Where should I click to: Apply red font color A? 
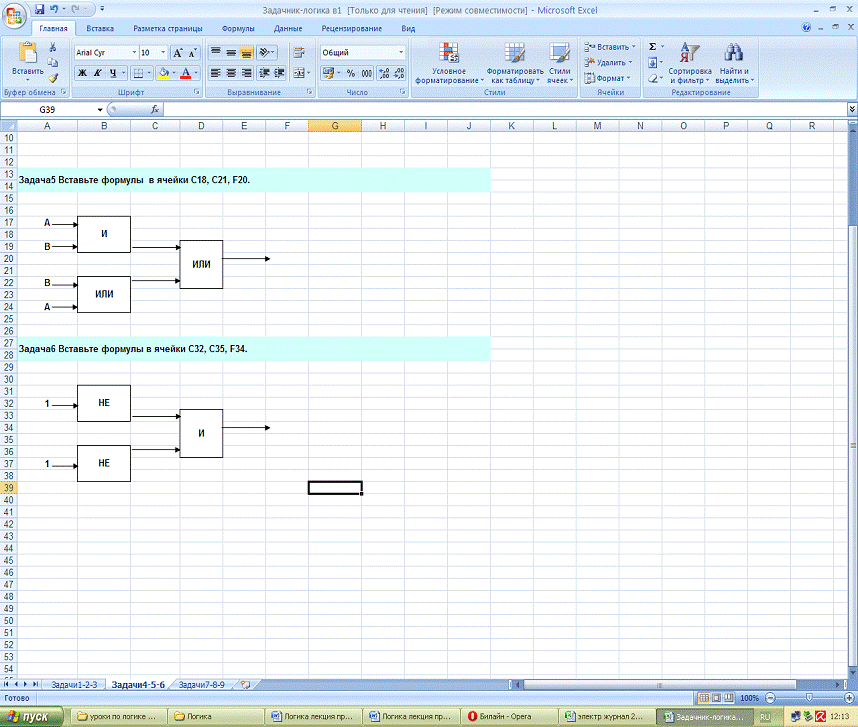185,73
